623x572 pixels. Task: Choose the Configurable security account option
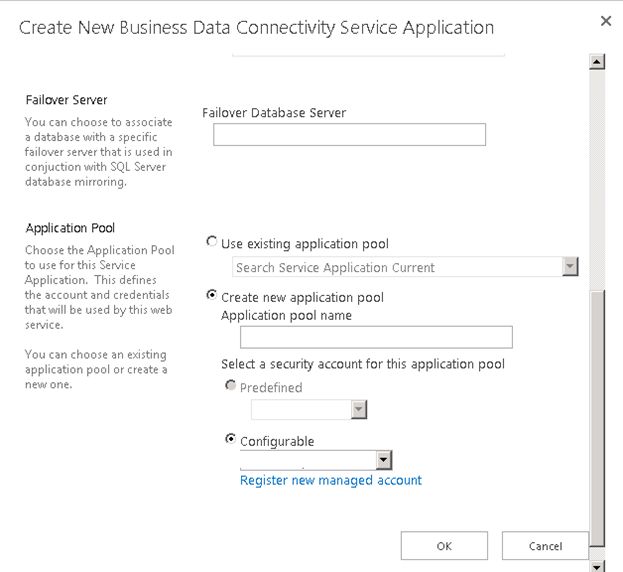[x=231, y=440]
